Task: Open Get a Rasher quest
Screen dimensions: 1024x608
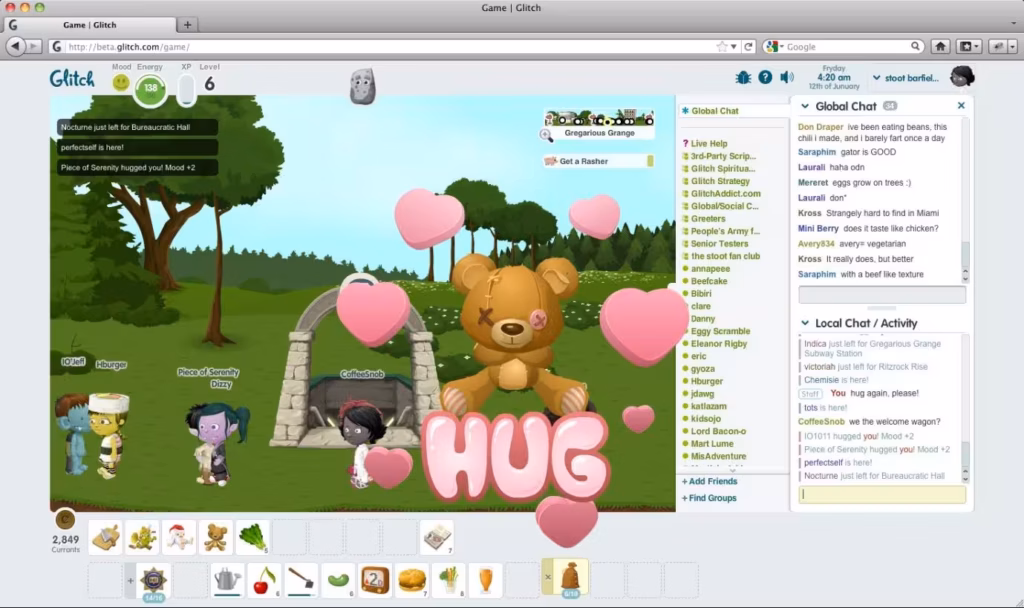Action: [598, 161]
